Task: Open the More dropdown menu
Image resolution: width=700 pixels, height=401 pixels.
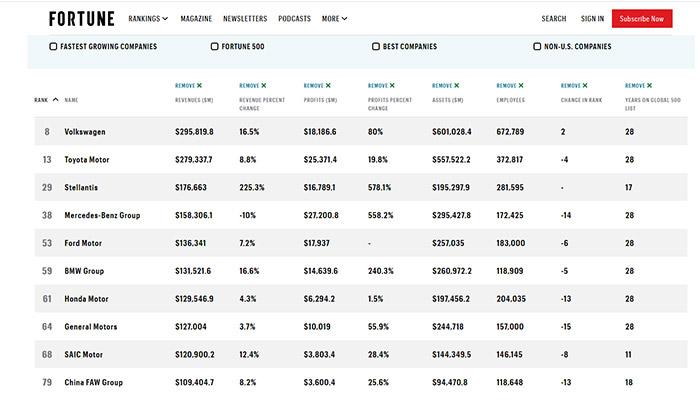Action: click(x=335, y=18)
